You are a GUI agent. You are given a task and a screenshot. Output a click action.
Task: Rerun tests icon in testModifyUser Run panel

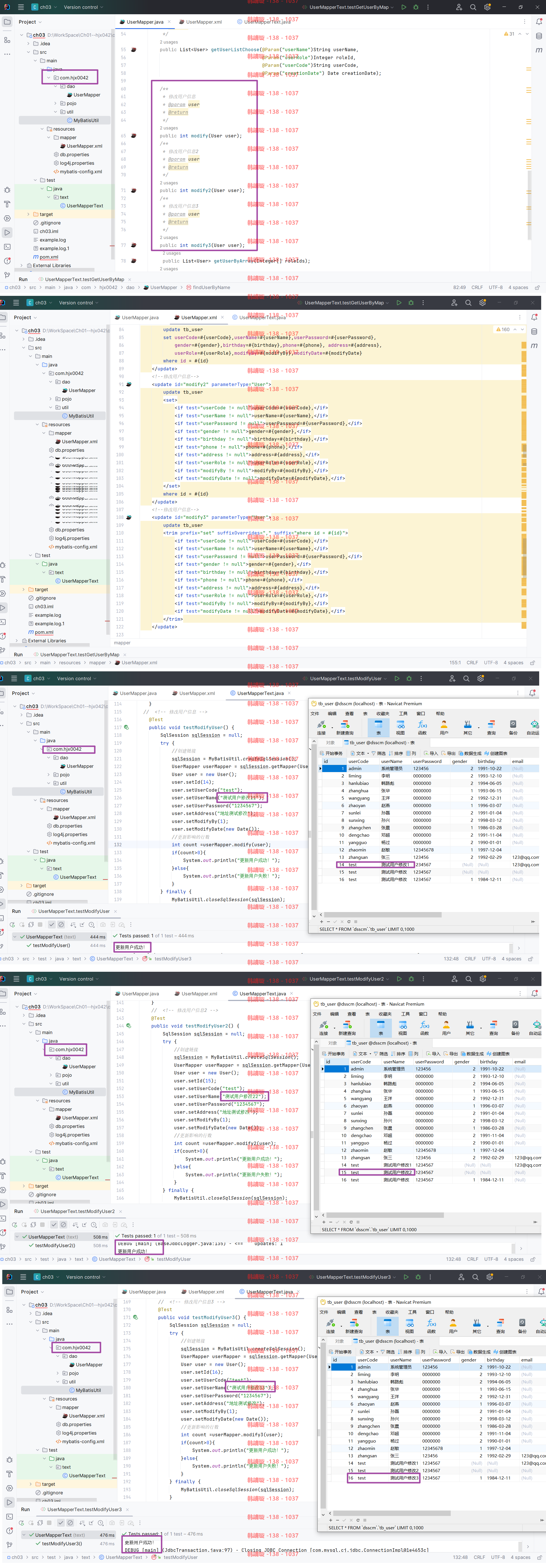click(12, 925)
